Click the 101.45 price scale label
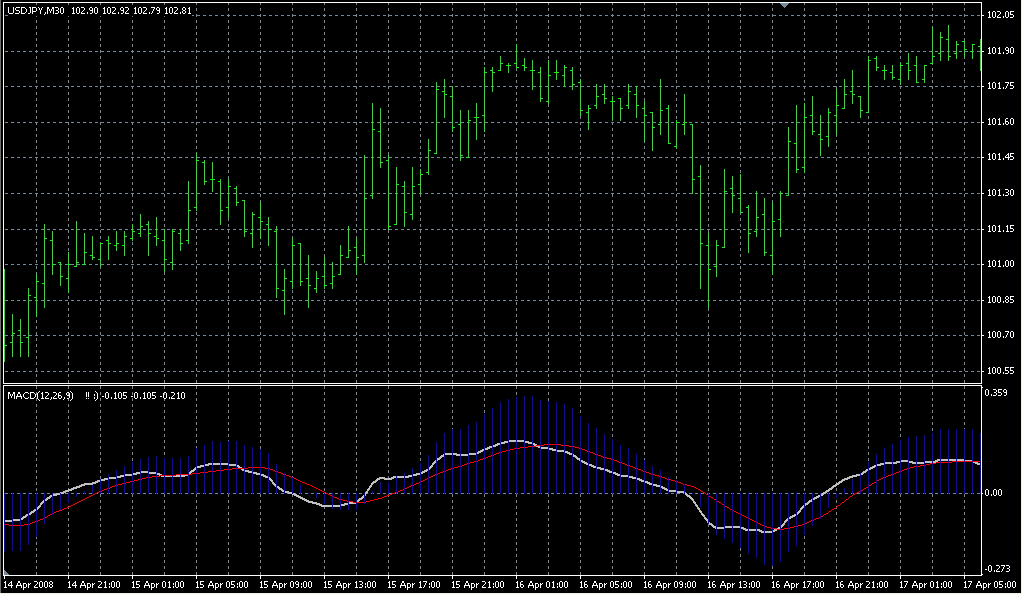 click(x=1000, y=157)
